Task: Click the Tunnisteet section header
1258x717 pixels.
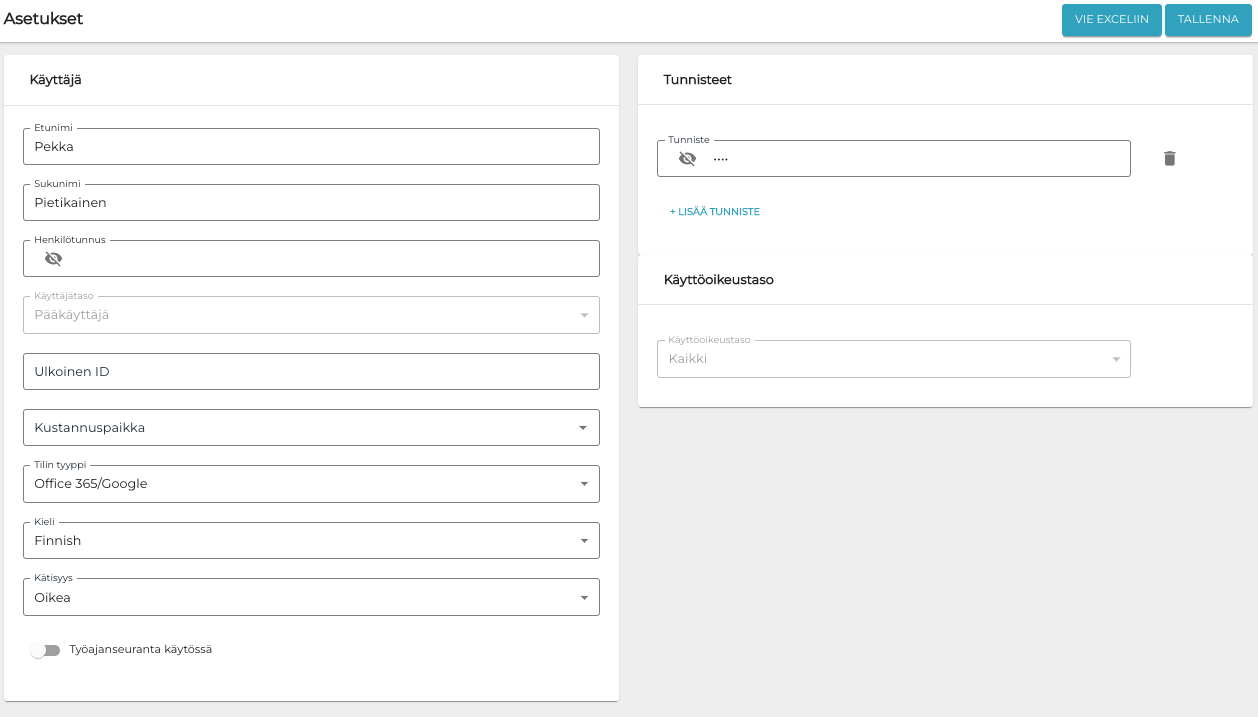Action: tap(697, 80)
